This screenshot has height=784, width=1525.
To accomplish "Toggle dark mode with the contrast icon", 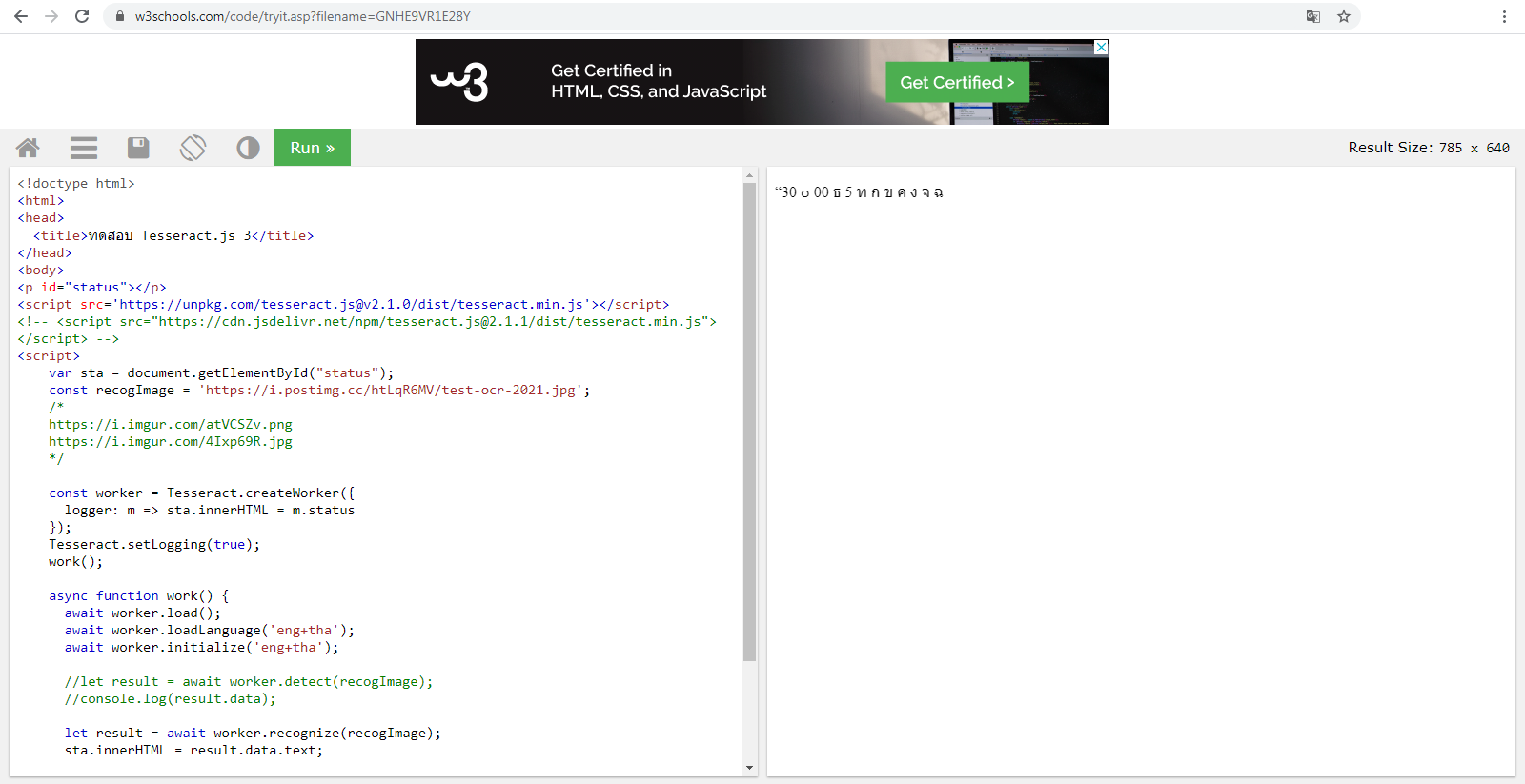I will pos(248,148).
